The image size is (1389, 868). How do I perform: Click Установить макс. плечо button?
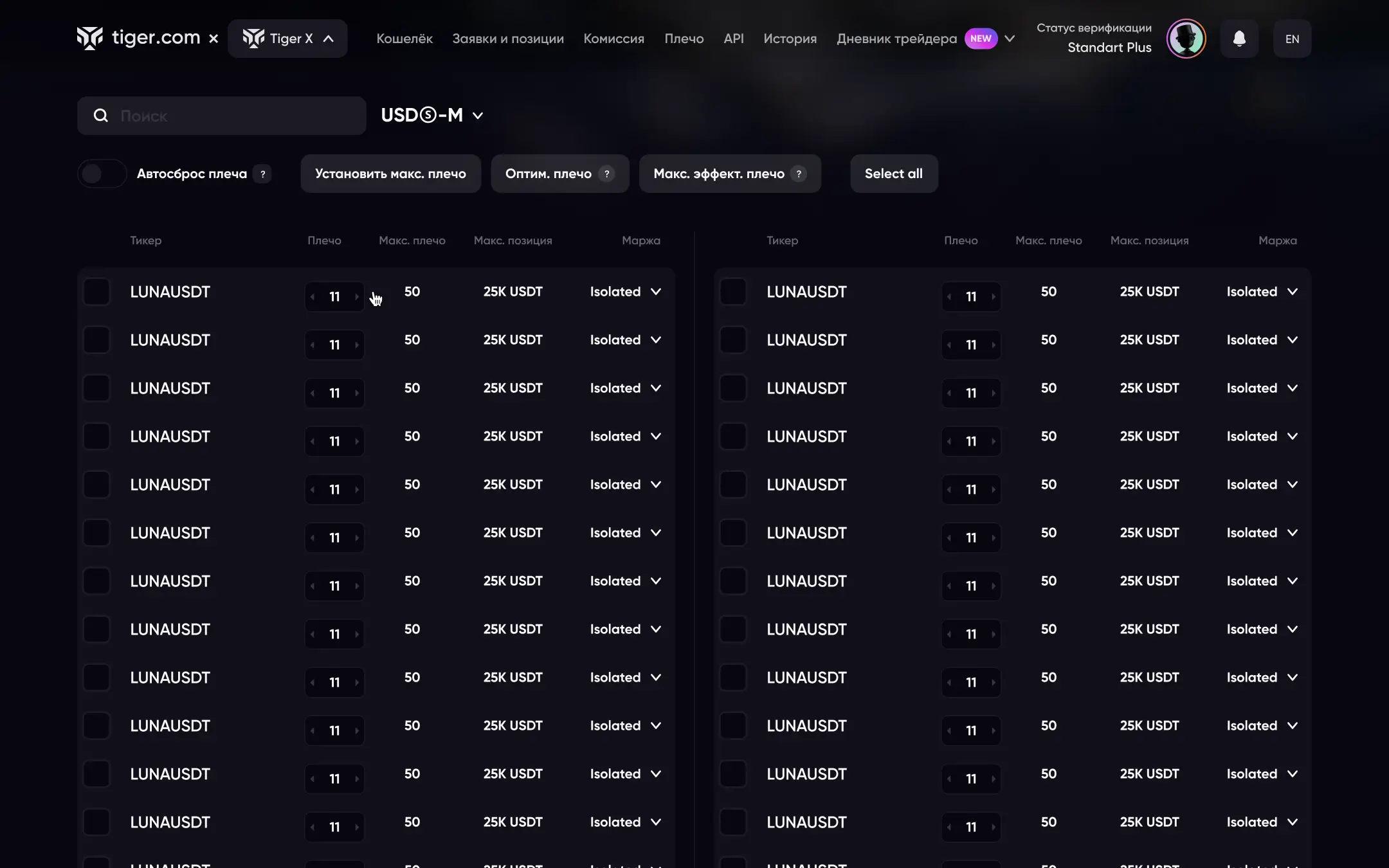pyautogui.click(x=390, y=174)
